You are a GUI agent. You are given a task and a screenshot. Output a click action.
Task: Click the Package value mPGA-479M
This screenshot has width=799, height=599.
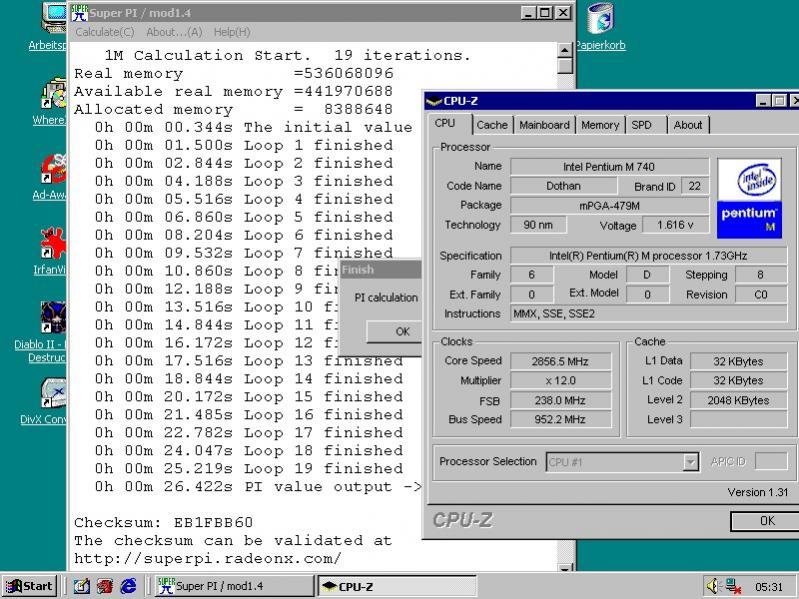click(609, 206)
